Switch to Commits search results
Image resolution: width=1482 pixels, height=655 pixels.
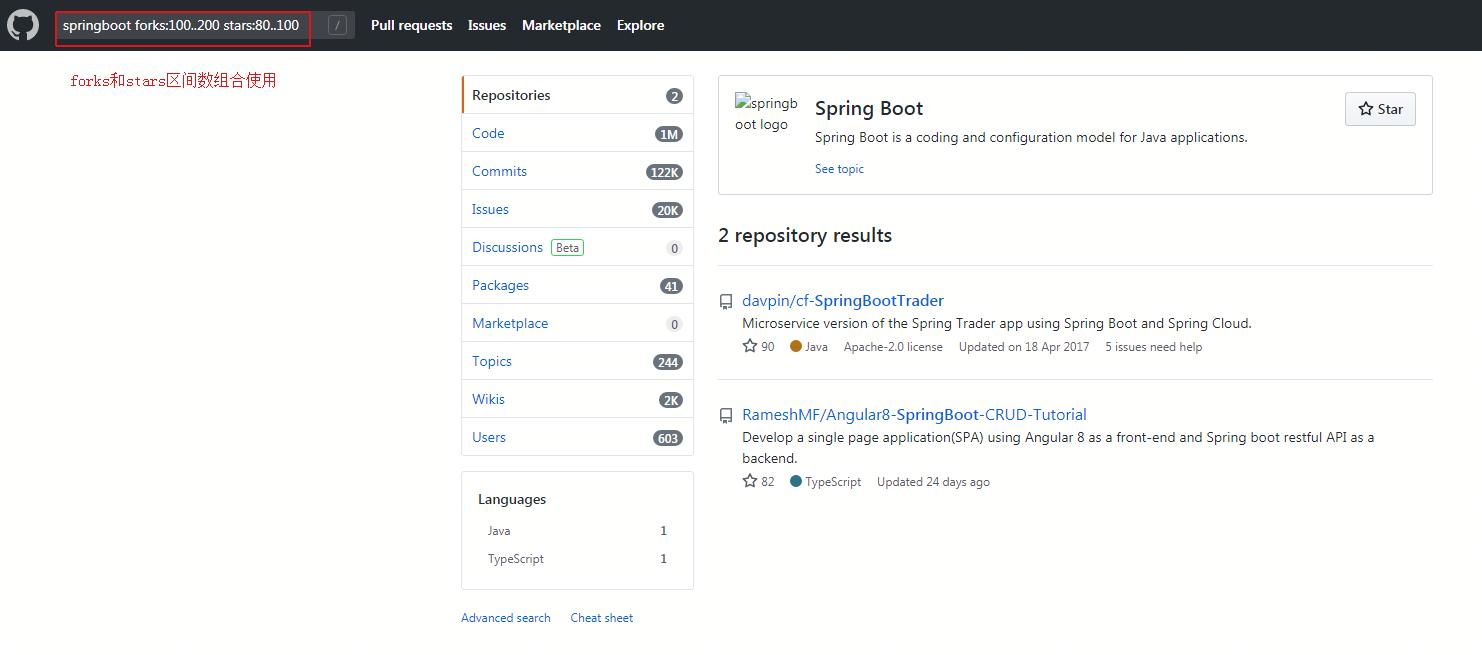click(577, 171)
